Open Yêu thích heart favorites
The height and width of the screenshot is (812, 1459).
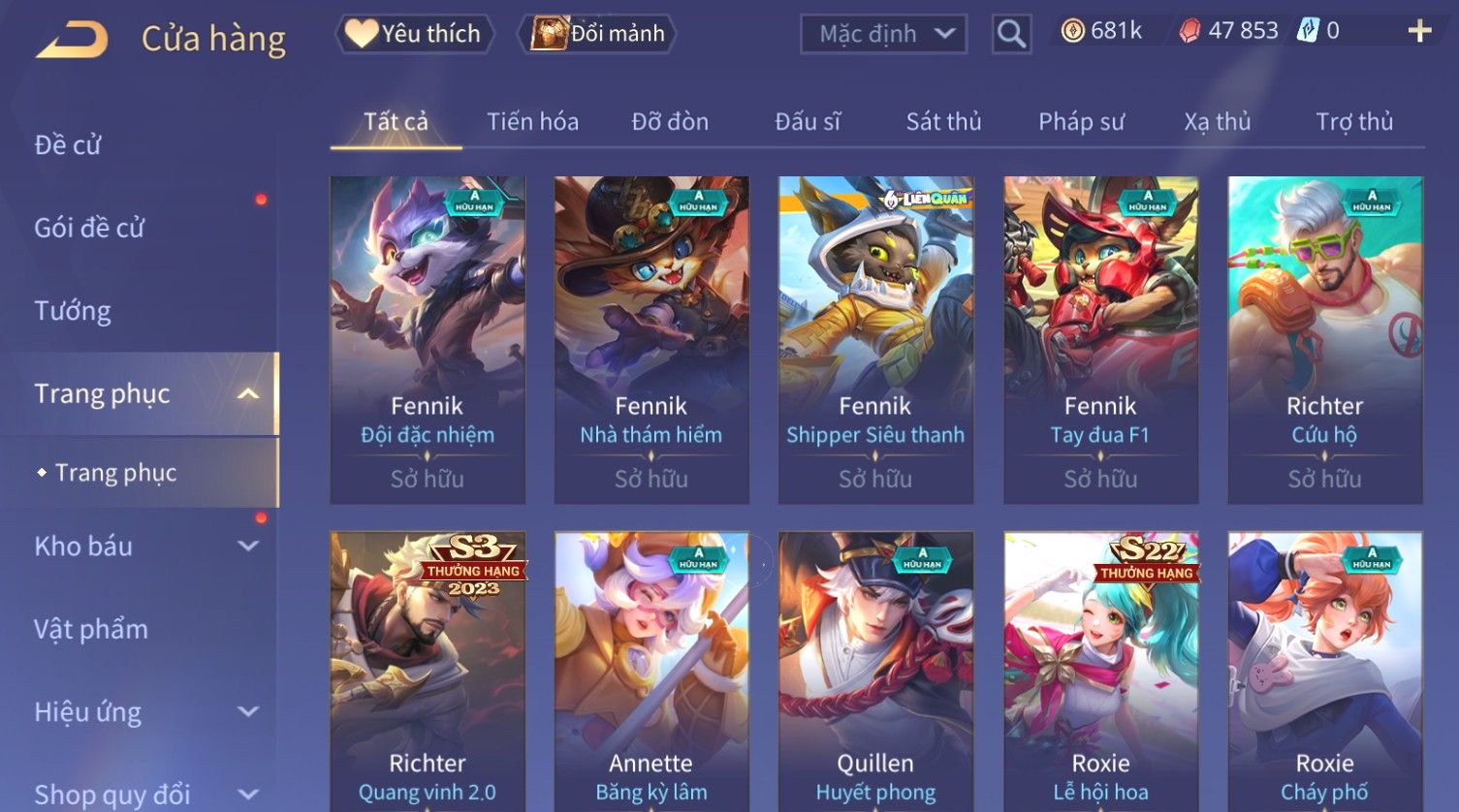pyautogui.click(x=415, y=34)
